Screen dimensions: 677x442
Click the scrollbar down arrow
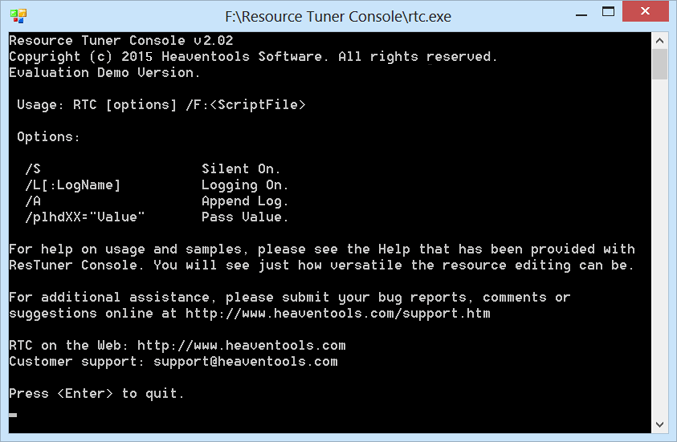(660, 425)
